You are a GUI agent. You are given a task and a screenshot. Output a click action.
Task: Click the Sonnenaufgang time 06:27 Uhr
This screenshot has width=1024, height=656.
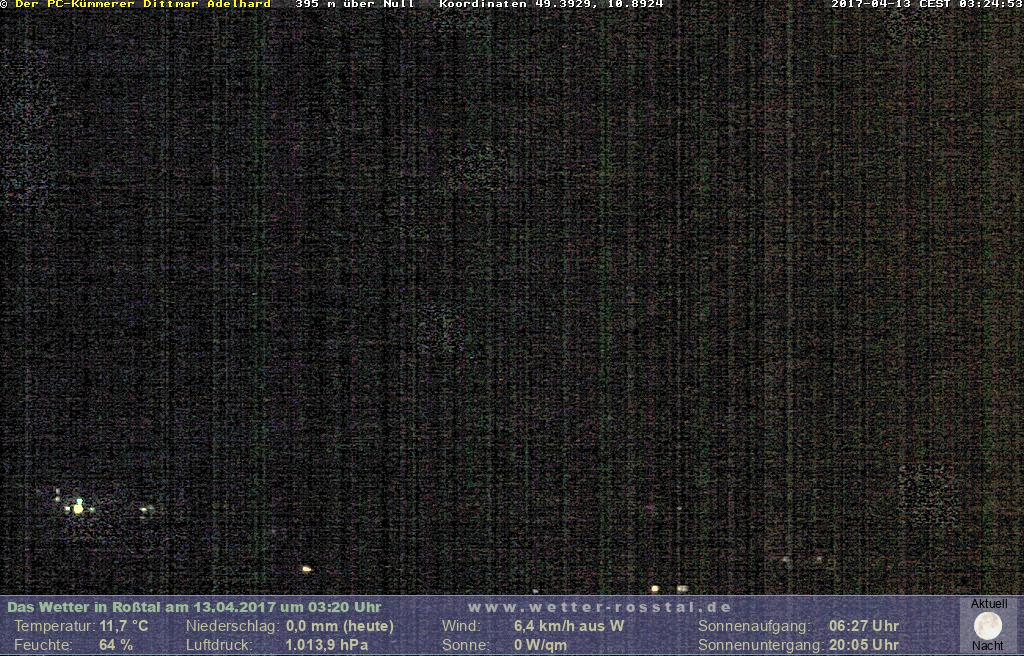(x=864, y=626)
